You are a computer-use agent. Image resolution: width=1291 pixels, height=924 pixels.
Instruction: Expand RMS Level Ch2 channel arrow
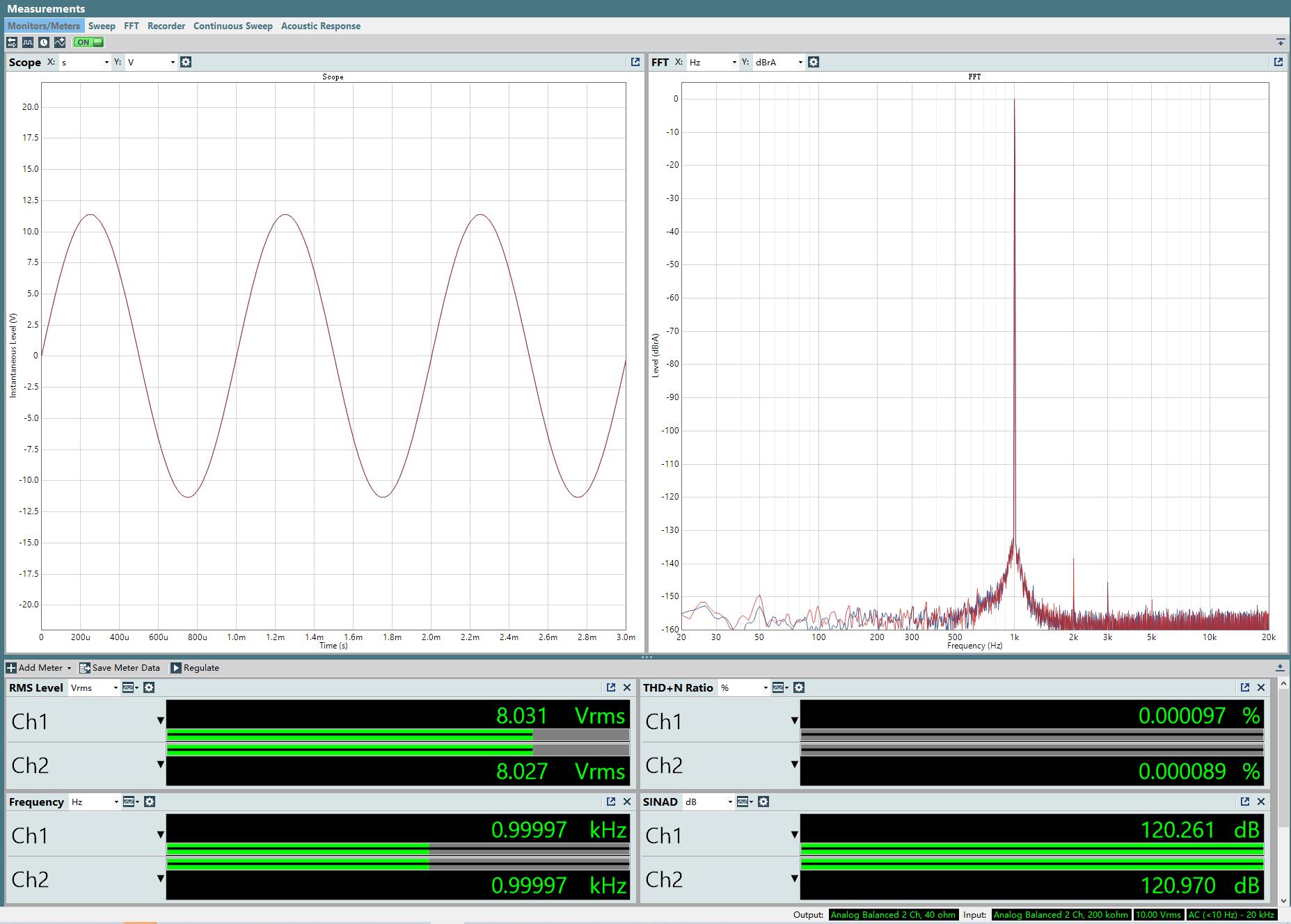[x=161, y=764]
